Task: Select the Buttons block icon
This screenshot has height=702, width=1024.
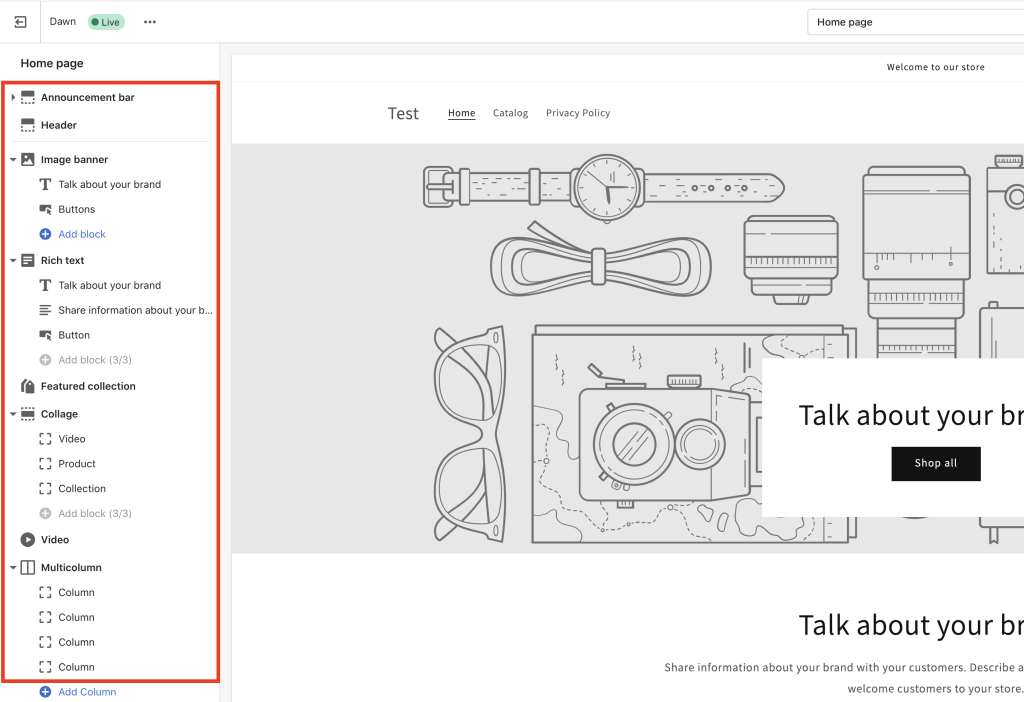Action: (45, 209)
